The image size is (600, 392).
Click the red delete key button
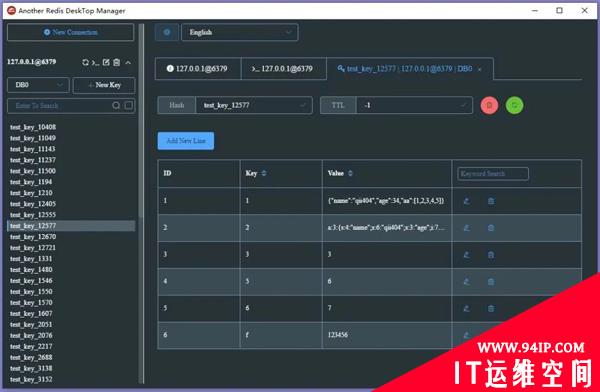489,105
